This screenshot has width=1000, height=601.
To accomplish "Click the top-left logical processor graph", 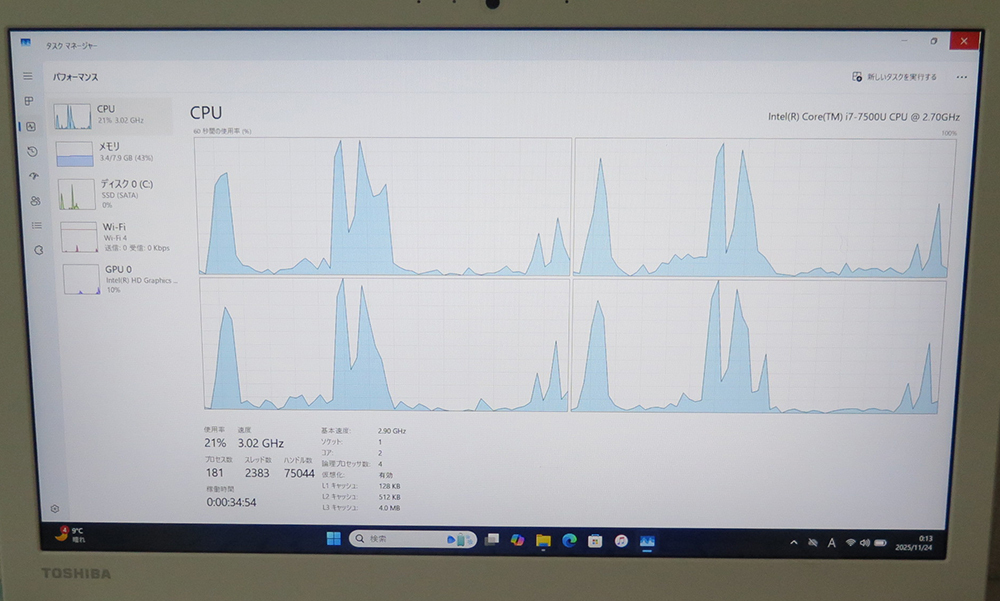I will point(384,207).
